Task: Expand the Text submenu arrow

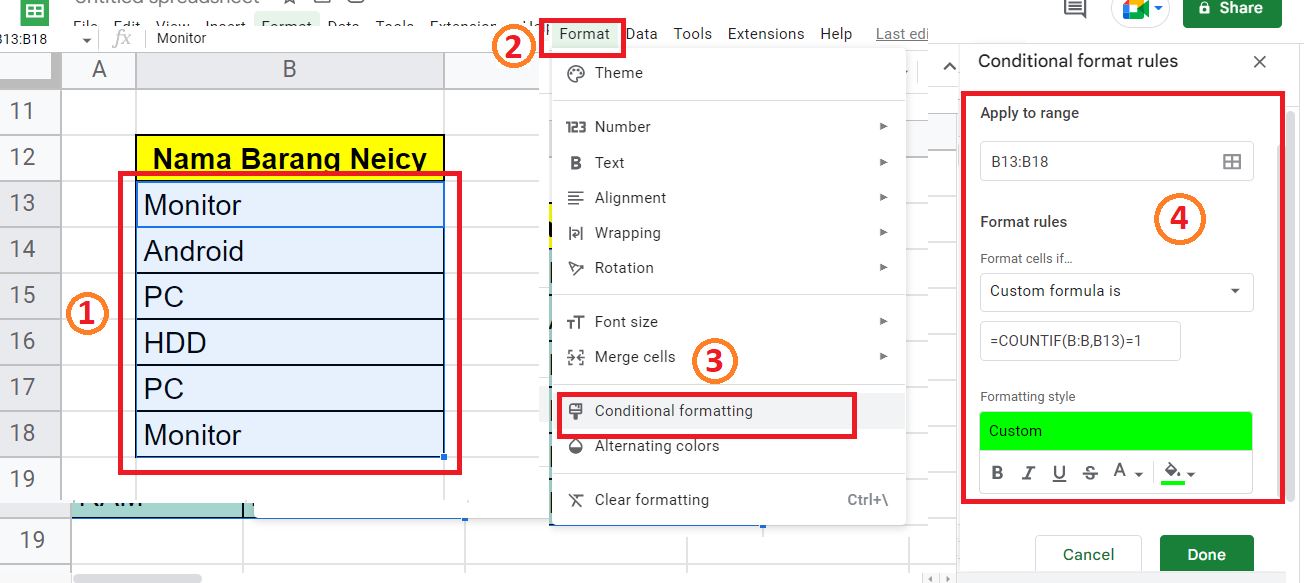Action: [883, 163]
